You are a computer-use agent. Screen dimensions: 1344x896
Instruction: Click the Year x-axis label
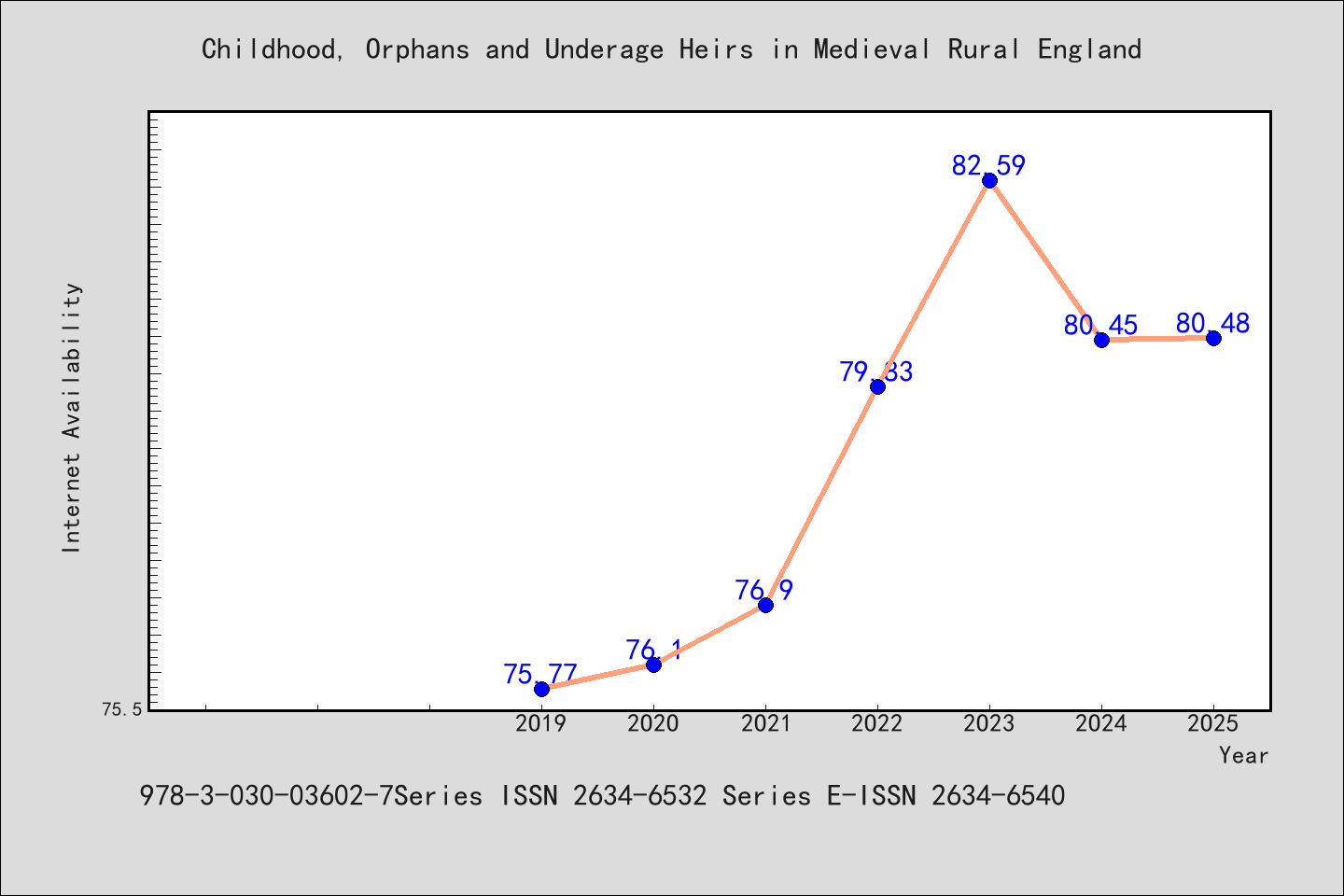[1244, 755]
